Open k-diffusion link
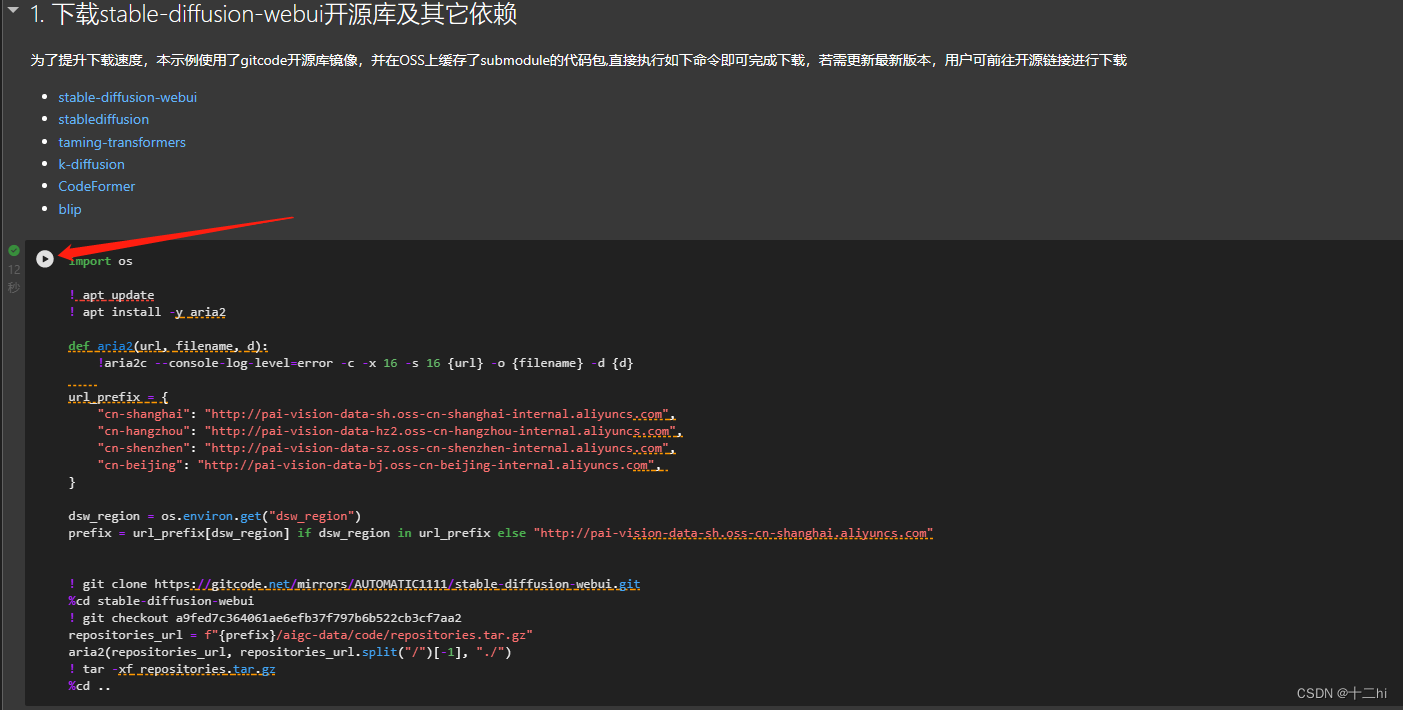Viewport: 1403px width, 710px height. [x=91, y=164]
